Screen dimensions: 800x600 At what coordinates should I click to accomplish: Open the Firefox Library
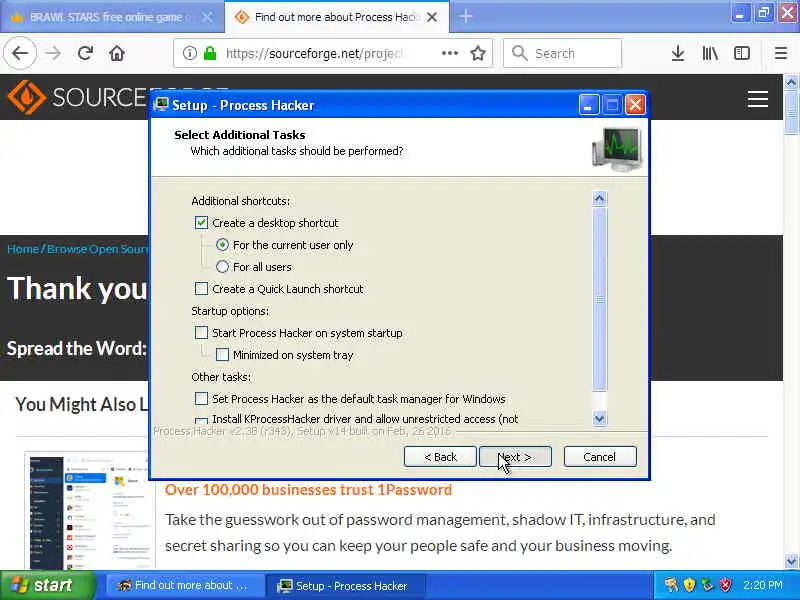tap(710, 53)
